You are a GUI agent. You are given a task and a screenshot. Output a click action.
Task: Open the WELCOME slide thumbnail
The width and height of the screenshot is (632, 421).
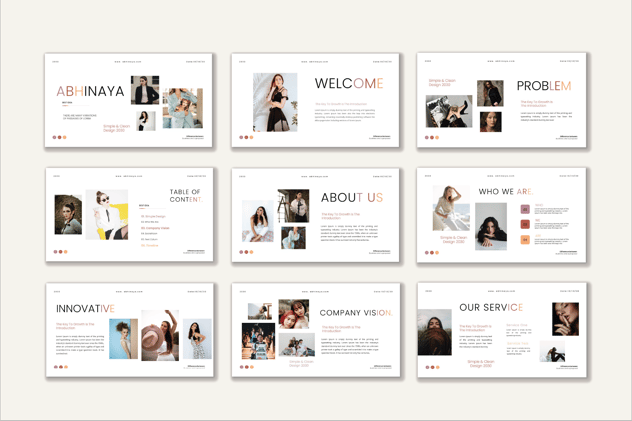click(x=315, y=100)
